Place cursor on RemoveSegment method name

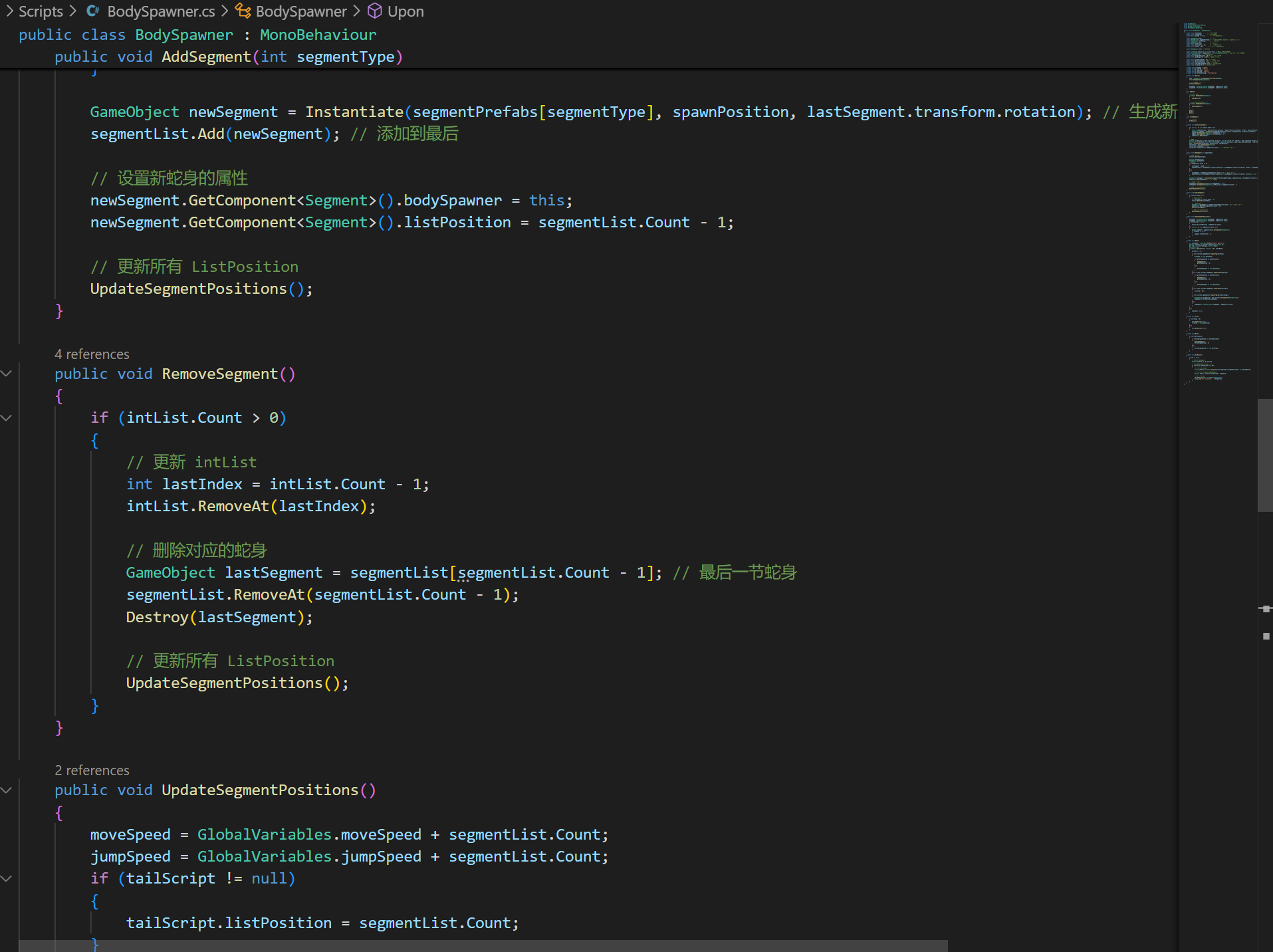pyautogui.click(x=220, y=374)
